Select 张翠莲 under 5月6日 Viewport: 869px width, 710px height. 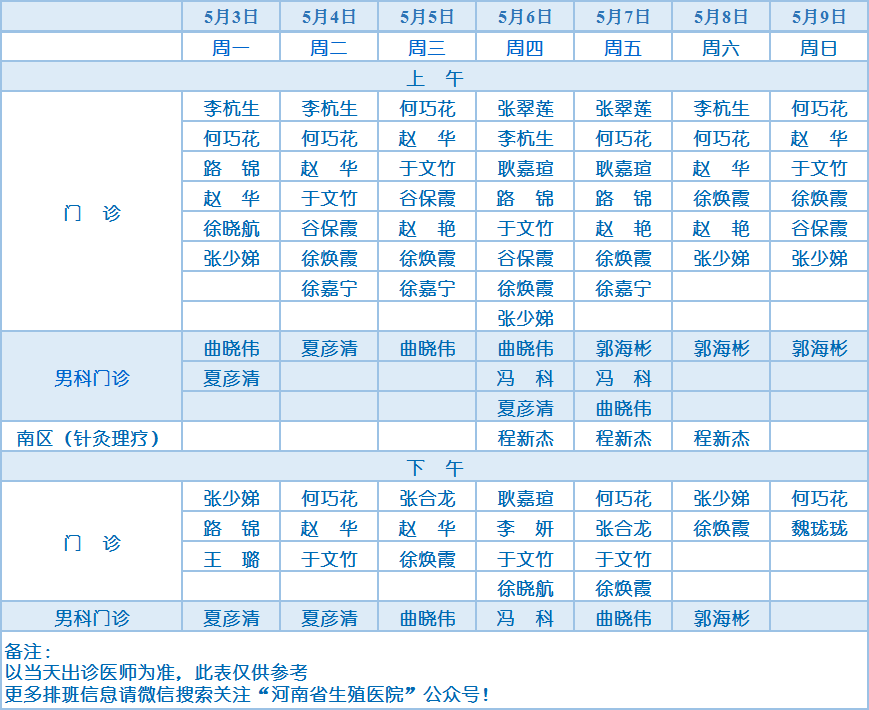(x=525, y=108)
